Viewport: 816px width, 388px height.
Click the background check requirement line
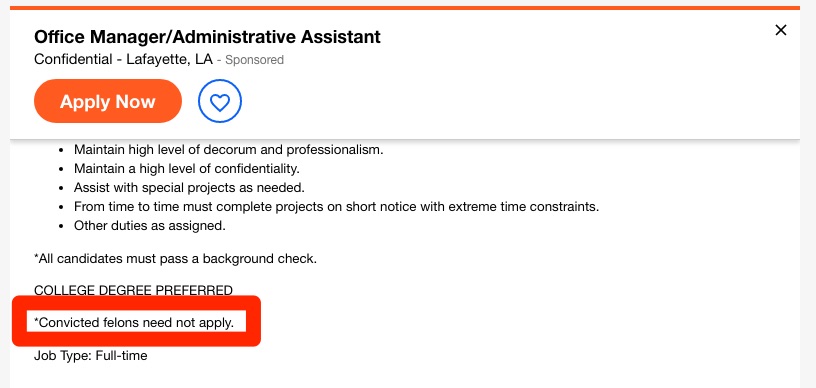175,258
